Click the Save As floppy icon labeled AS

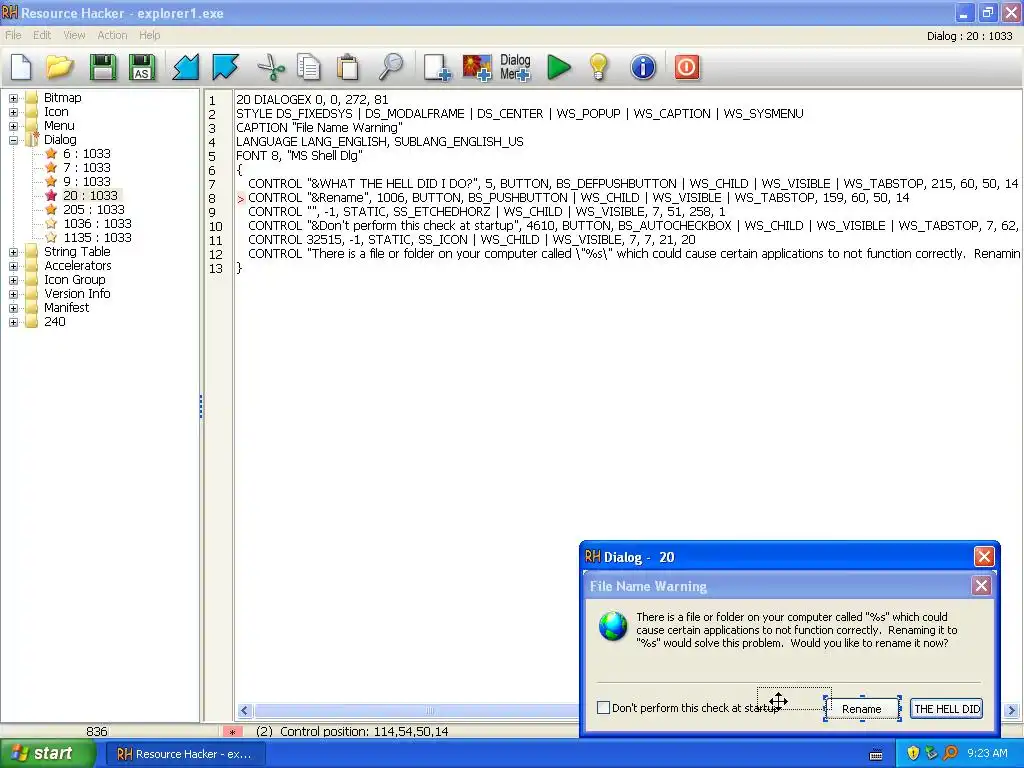click(x=142, y=67)
